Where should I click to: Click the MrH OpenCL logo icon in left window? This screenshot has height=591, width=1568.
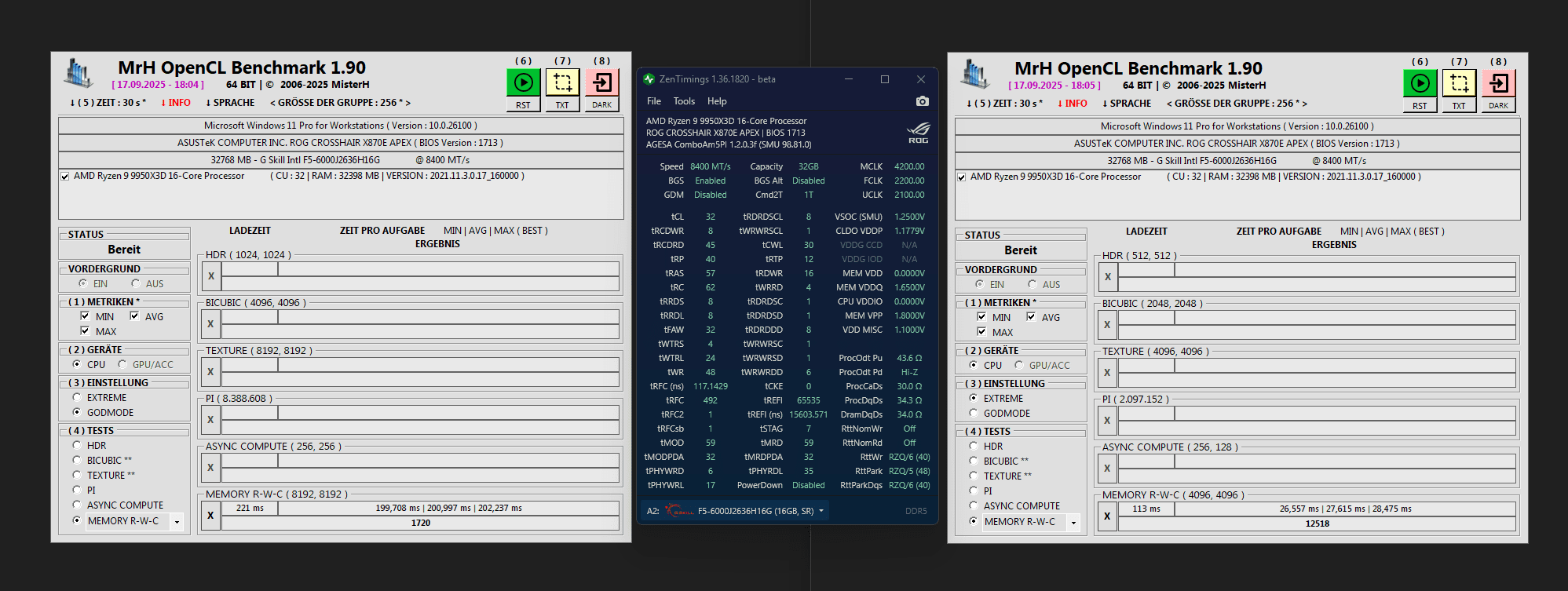79,73
